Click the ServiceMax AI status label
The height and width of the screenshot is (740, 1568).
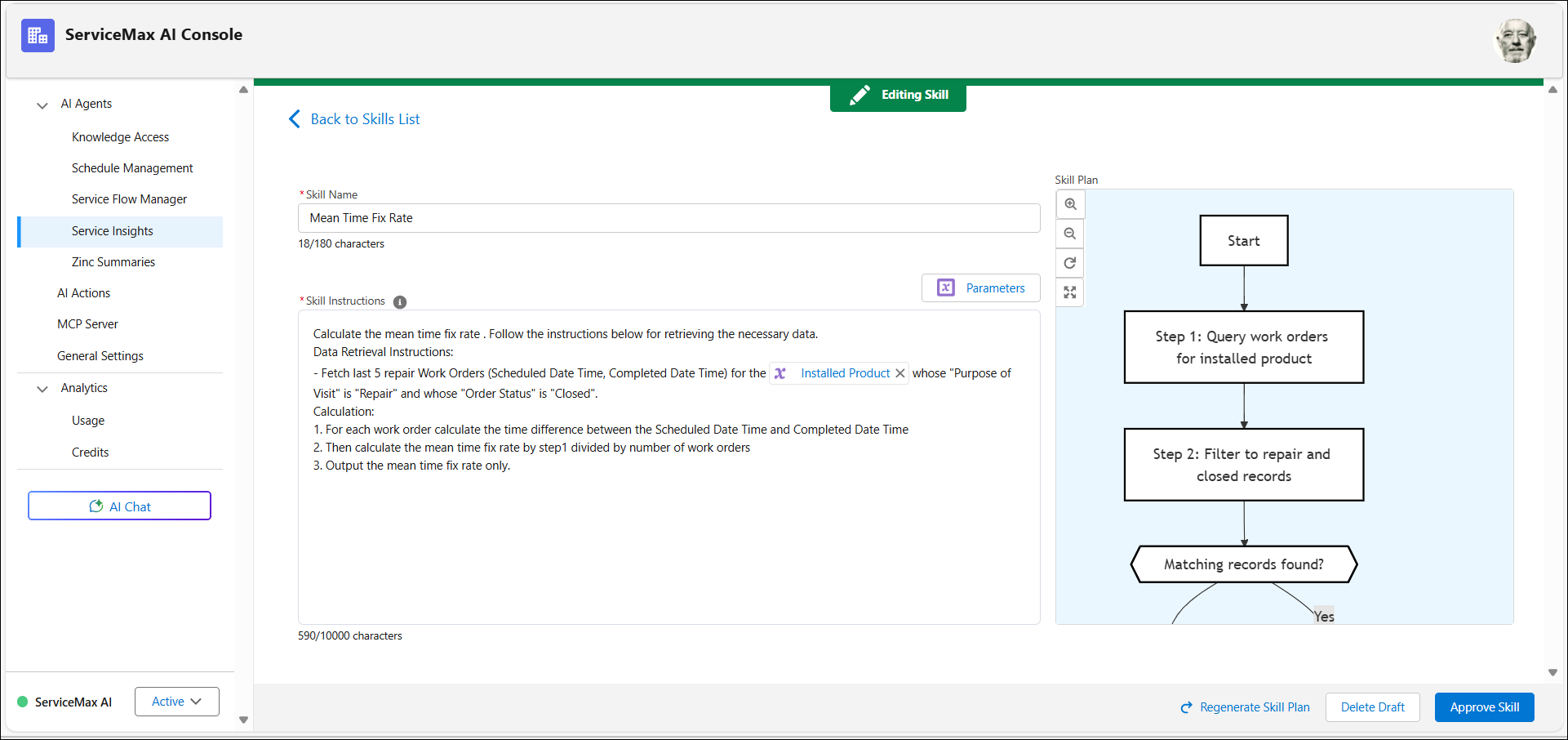(73, 702)
